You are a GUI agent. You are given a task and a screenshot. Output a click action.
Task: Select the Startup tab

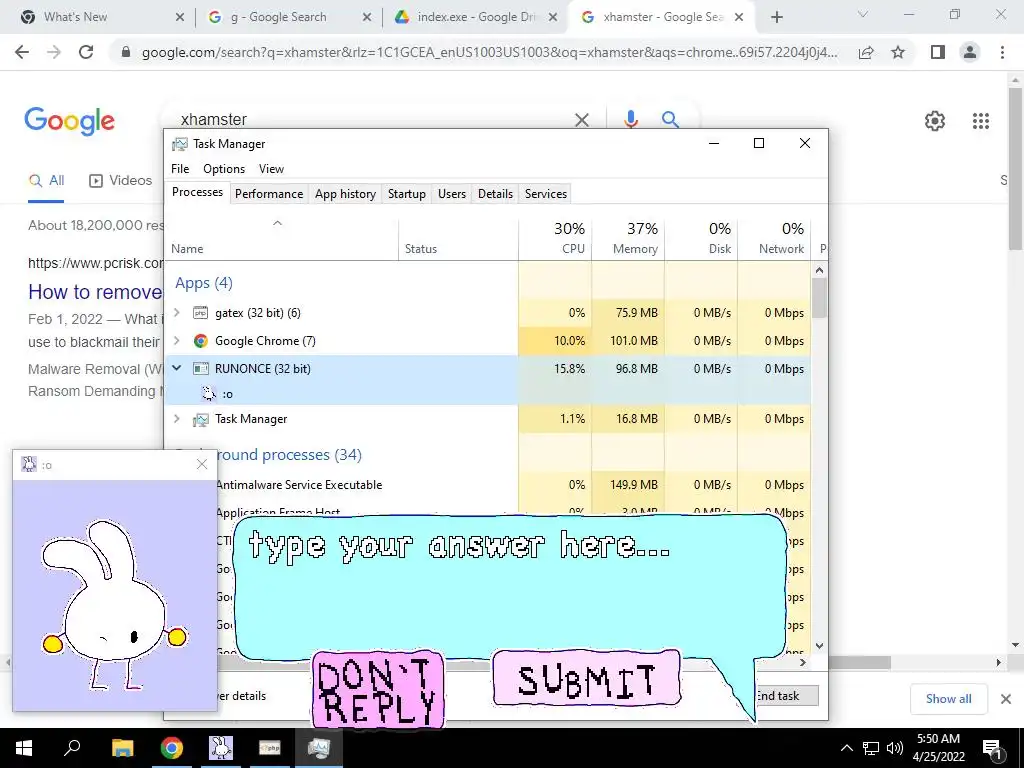click(x=406, y=194)
